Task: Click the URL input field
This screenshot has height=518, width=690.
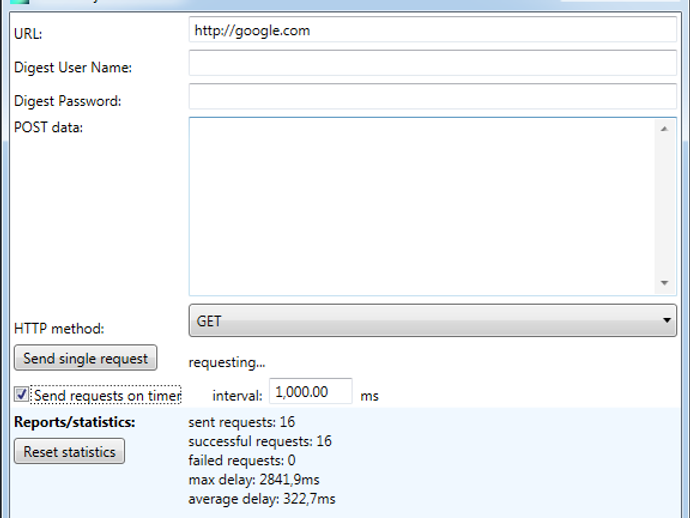Action: tap(433, 30)
